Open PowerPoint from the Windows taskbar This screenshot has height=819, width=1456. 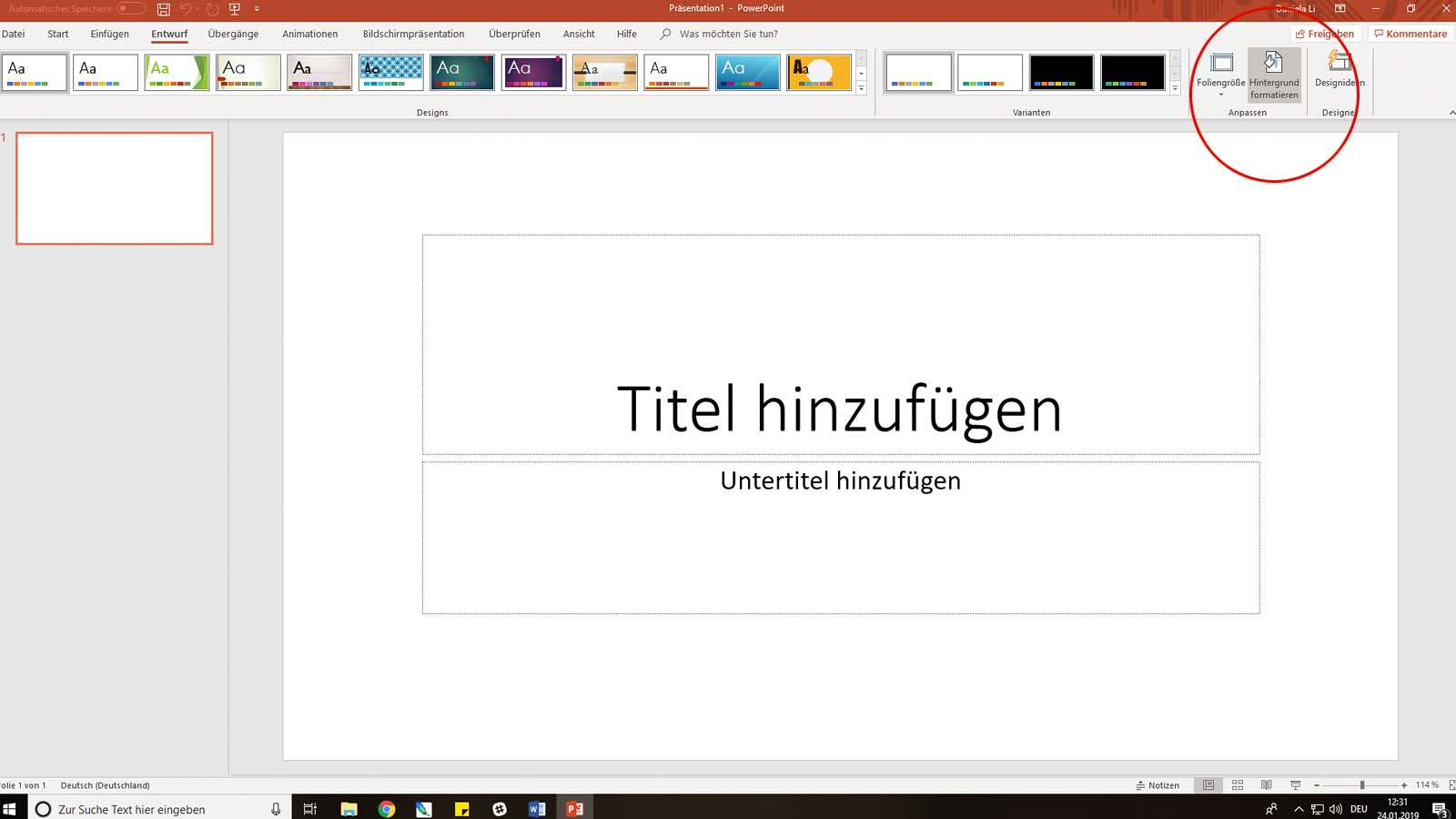[x=574, y=808]
